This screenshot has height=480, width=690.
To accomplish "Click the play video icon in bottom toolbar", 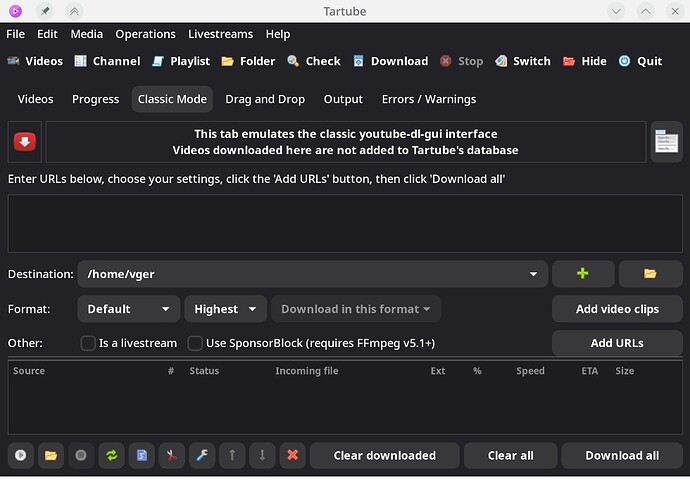I will pos(20,455).
